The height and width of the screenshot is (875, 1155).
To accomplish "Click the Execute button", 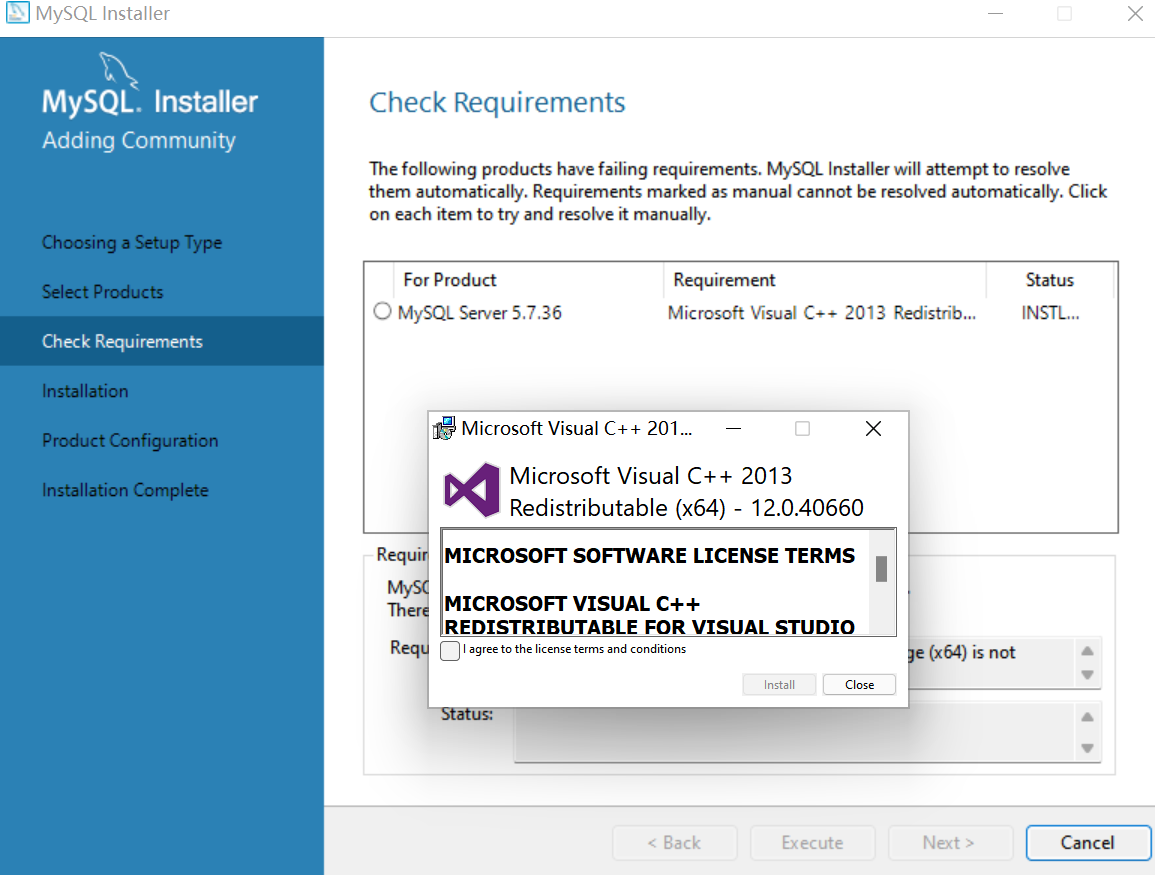I will pyautogui.click(x=812, y=843).
